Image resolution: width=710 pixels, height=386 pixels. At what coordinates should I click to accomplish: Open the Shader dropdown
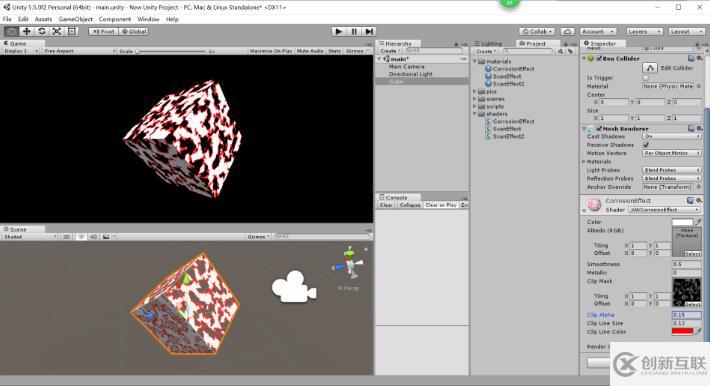[664, 210]
